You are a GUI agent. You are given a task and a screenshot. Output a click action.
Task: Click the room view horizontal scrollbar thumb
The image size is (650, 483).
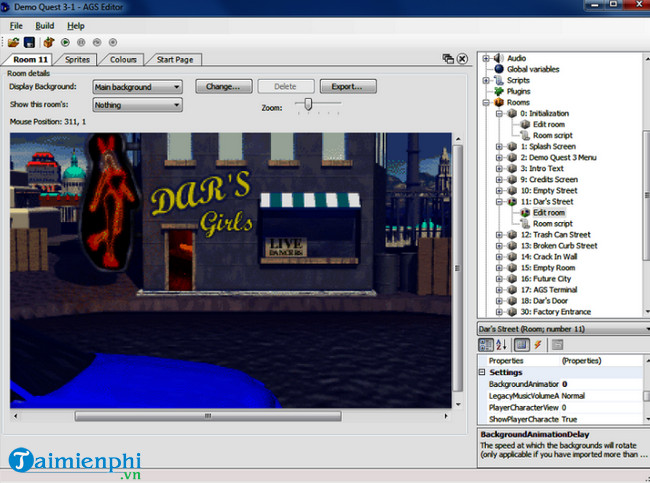208,416
